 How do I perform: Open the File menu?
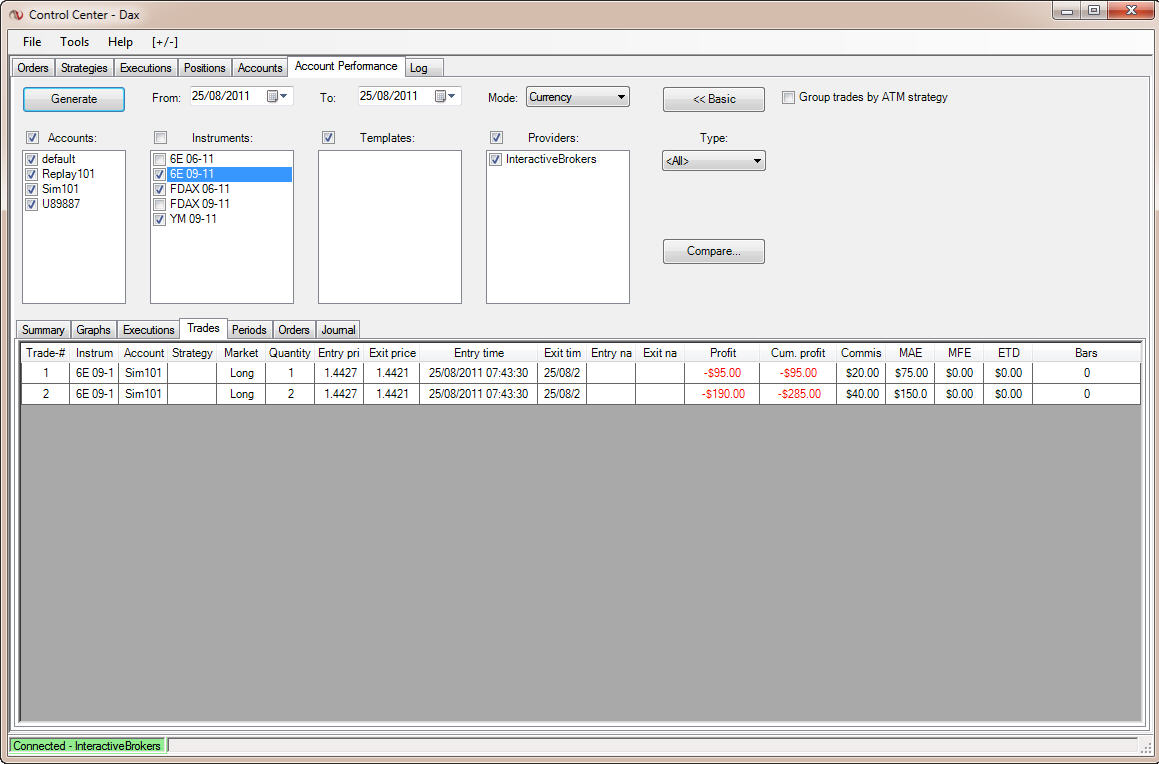[x=32, y=42]
